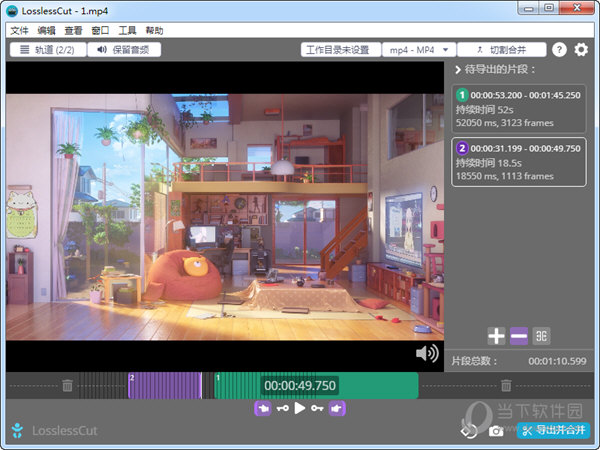Capture a snapshot with the camera icon
This screenshot has height=450, width=600.
click(496, 431)
